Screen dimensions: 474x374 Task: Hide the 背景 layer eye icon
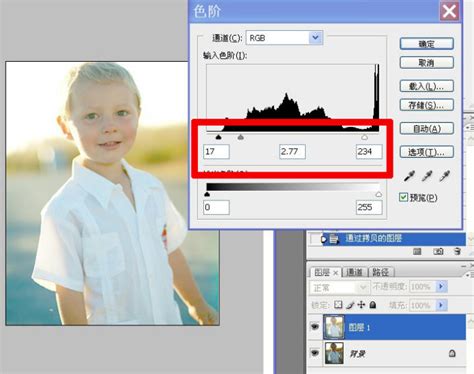tap(315, 353)
